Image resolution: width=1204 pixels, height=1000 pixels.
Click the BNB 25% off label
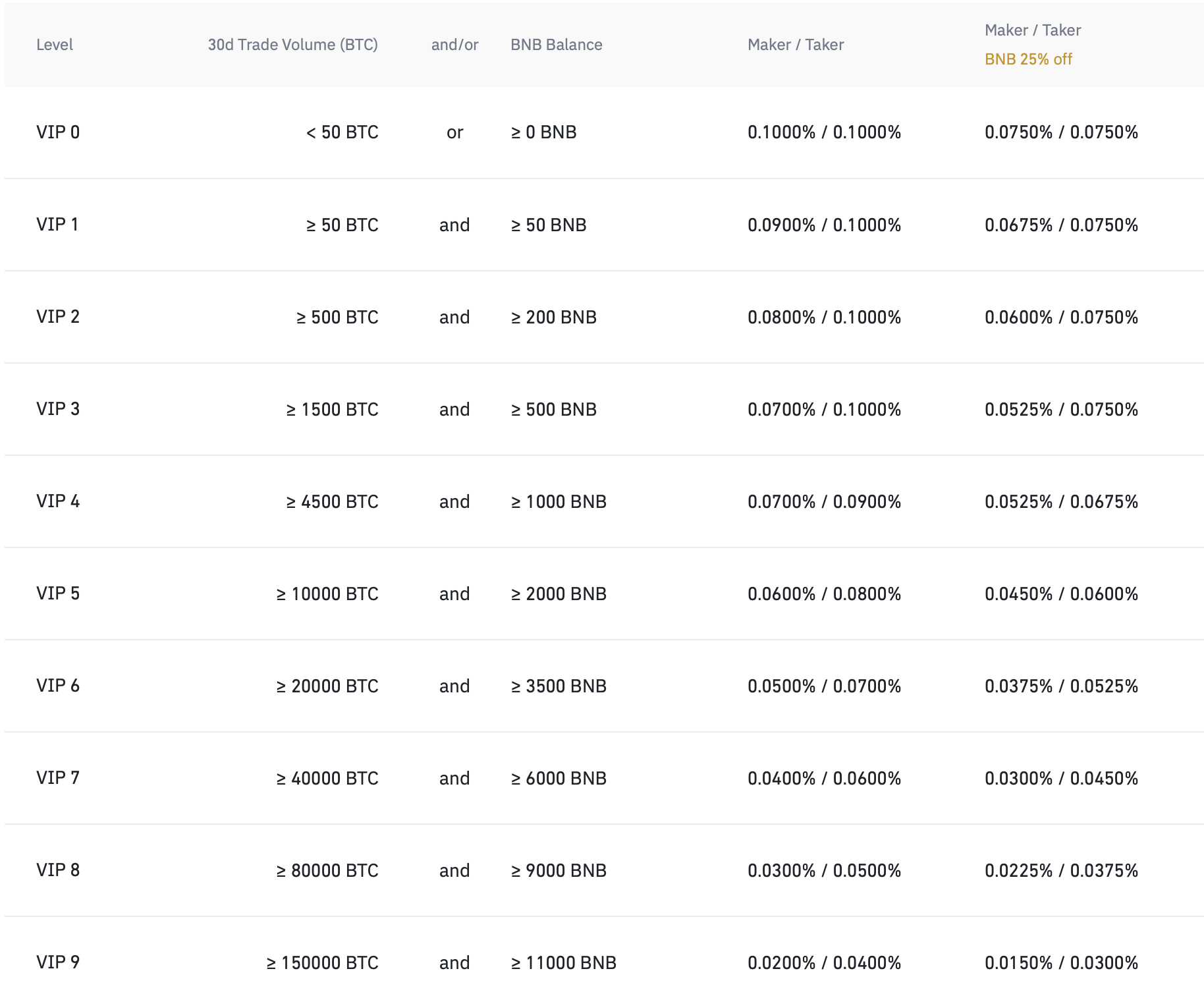1028,59
